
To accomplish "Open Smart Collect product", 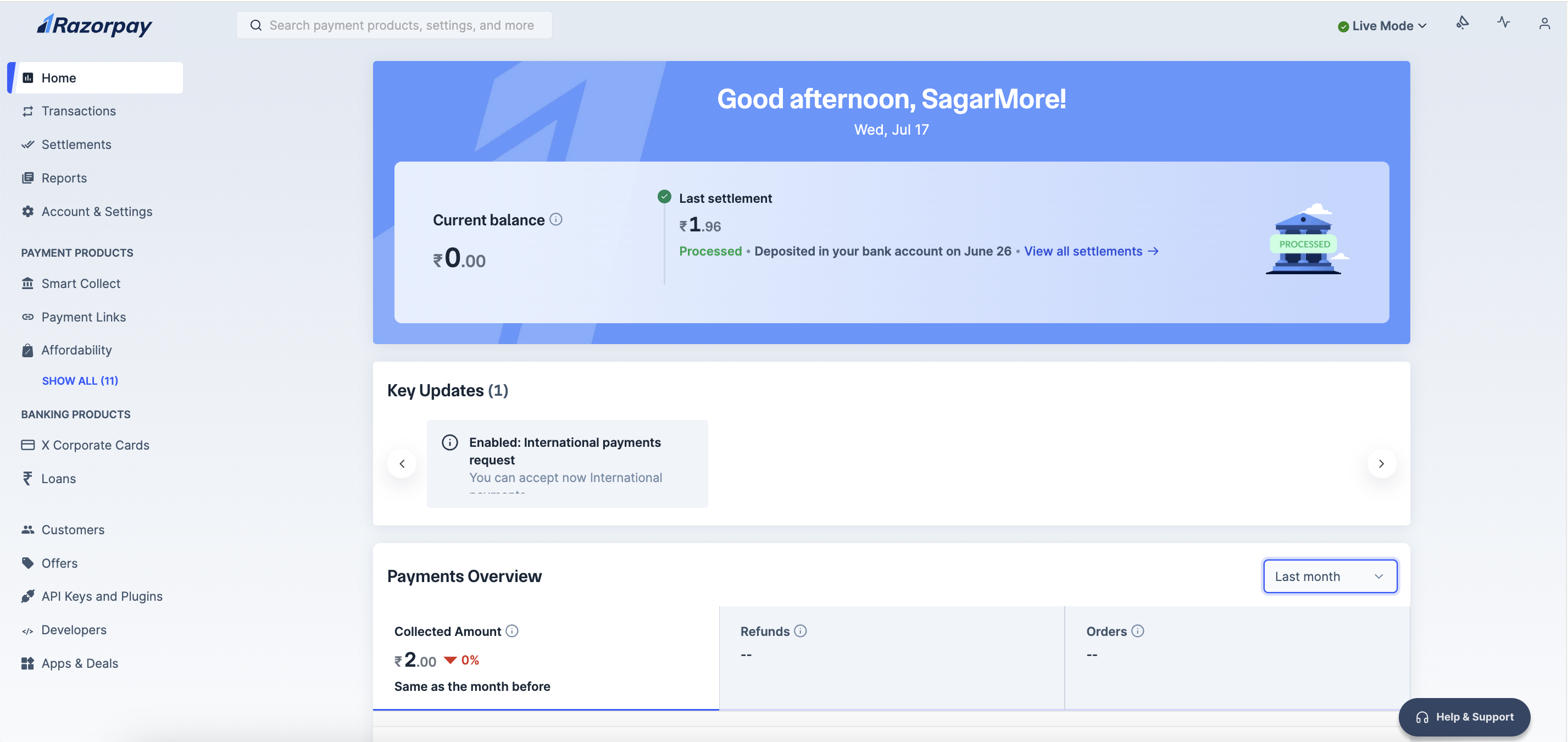I will pos(80,284).
